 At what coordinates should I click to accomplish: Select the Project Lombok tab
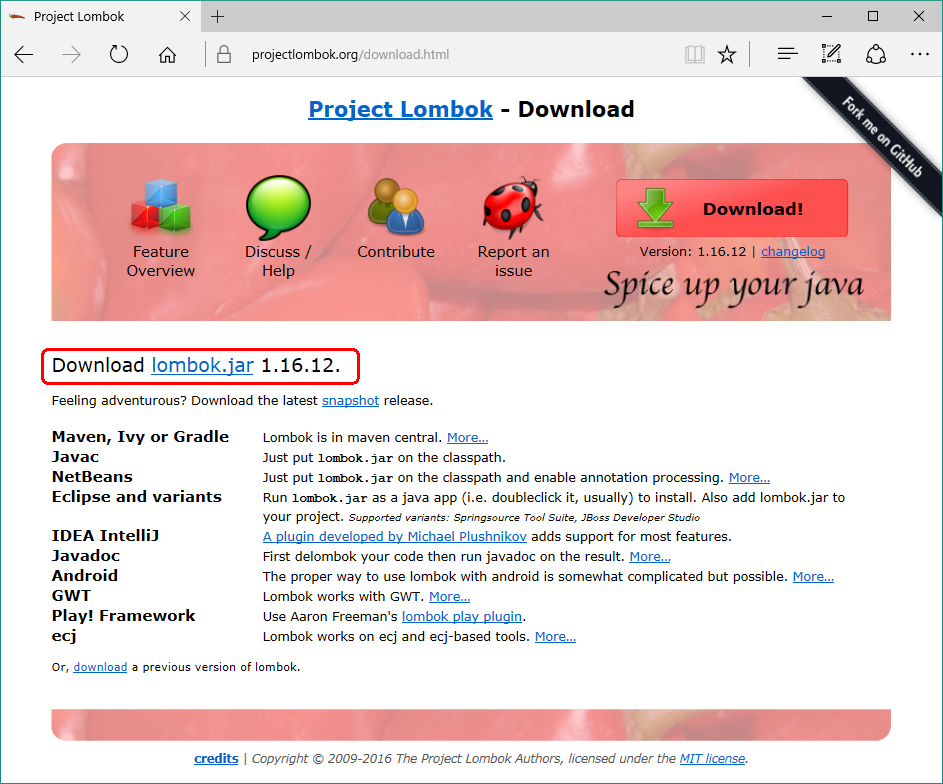(x=99, y=16)
